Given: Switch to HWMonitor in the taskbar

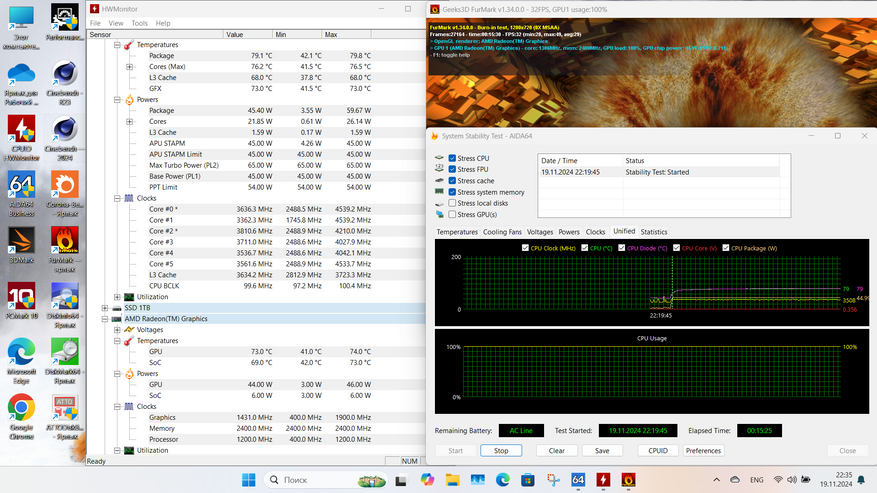Looking at the screenshot, I should [603, 480].
